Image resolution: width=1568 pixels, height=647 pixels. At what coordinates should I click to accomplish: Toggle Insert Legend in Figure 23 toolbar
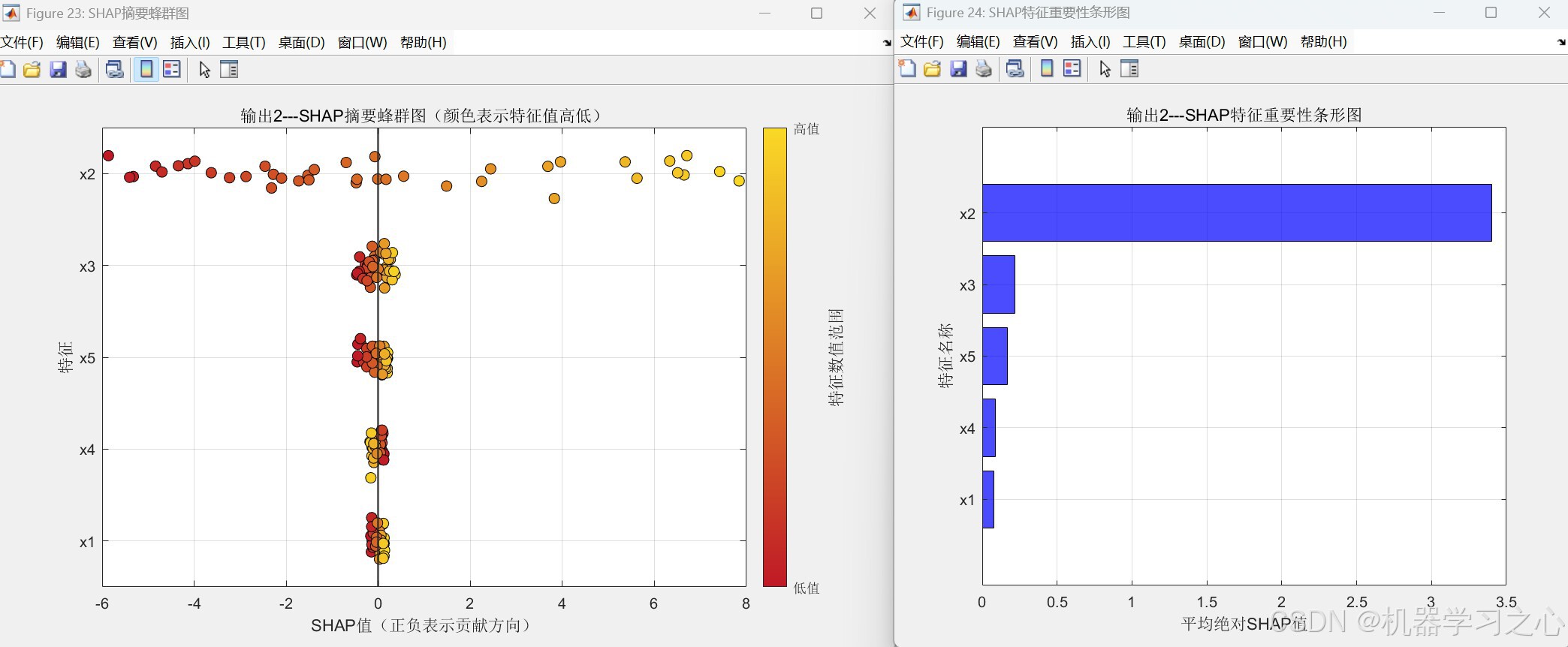(x=172, y=70)
